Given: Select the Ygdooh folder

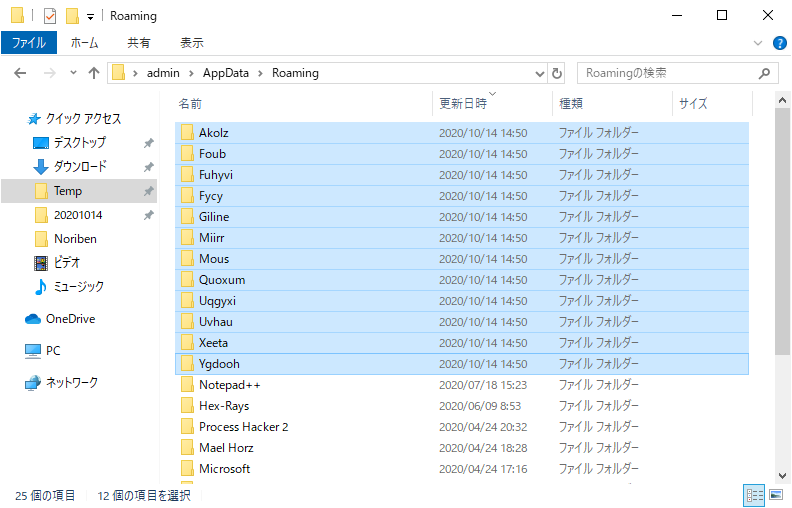Looking at the screenshot, I should pyautogui.click(x=462, y=364).
